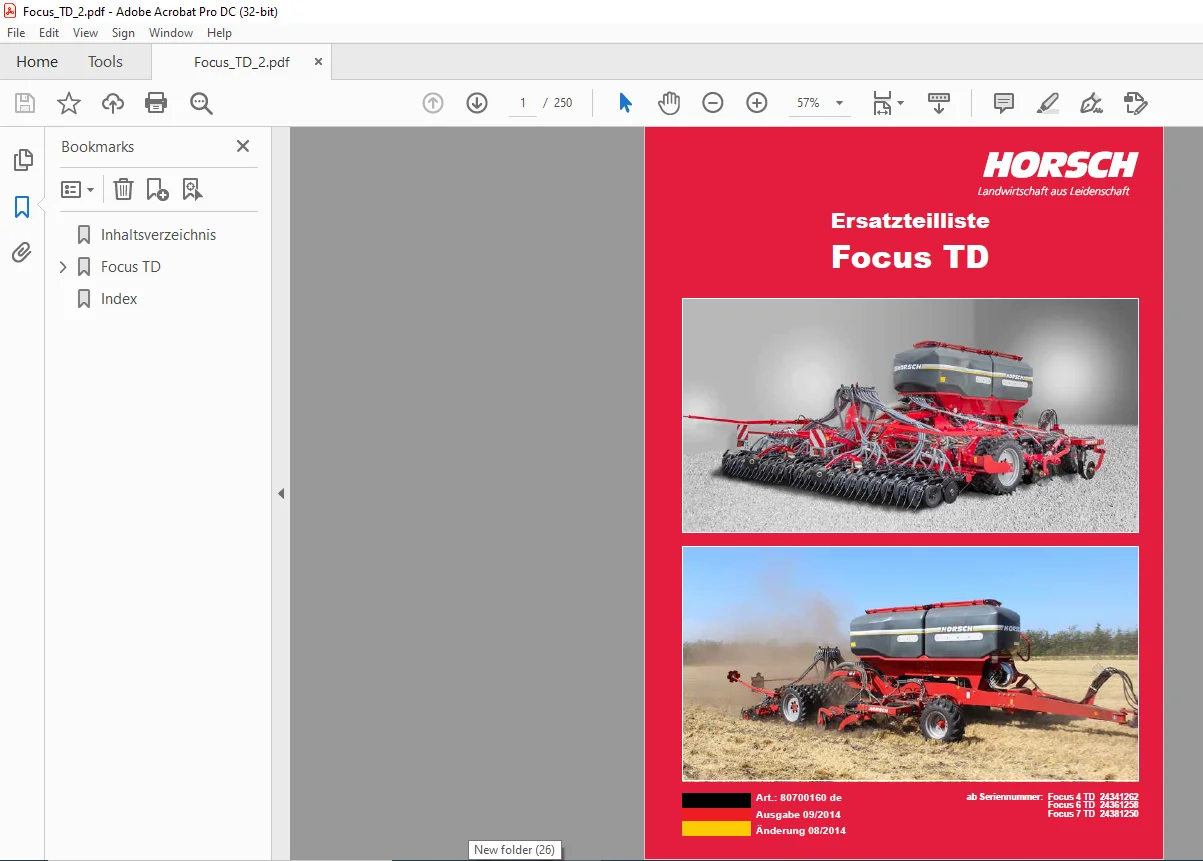Open the Help menu
Image resolution: width=1203 pixels, height=861 pixels.
(x=219, y=33)
